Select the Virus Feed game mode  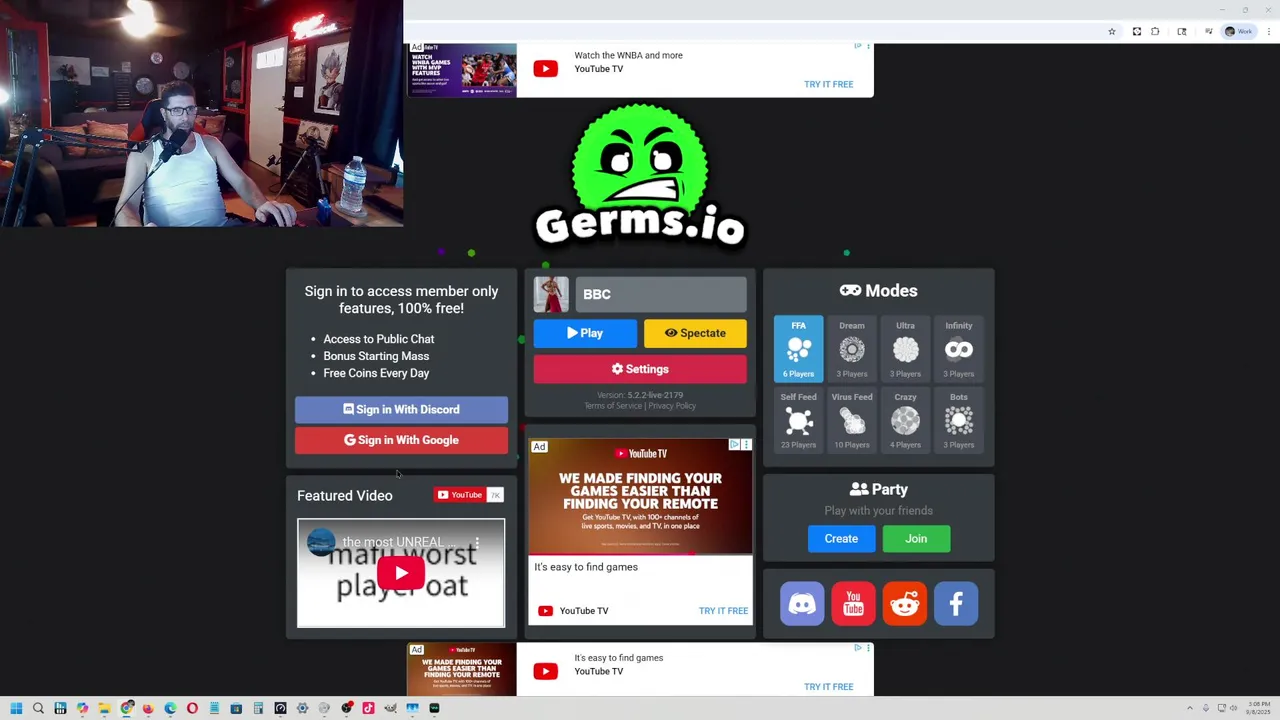[852, 420]
